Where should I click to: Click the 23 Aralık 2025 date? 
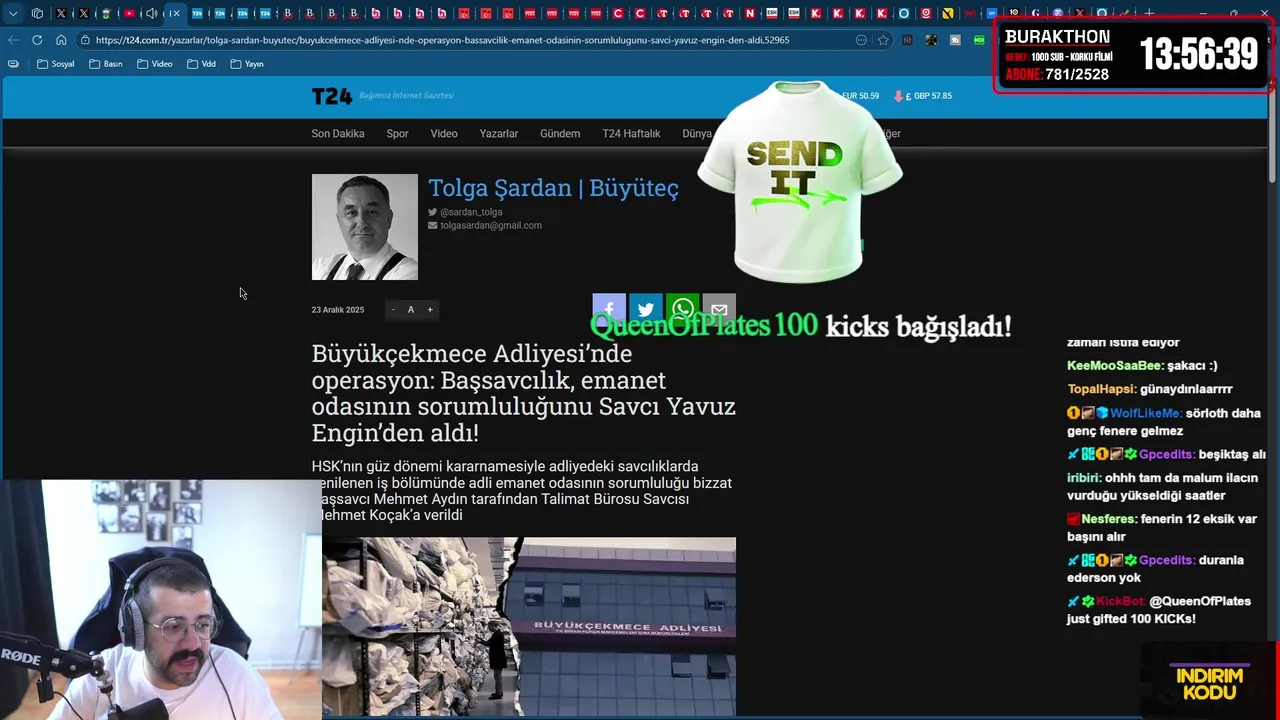click(338, 310)
